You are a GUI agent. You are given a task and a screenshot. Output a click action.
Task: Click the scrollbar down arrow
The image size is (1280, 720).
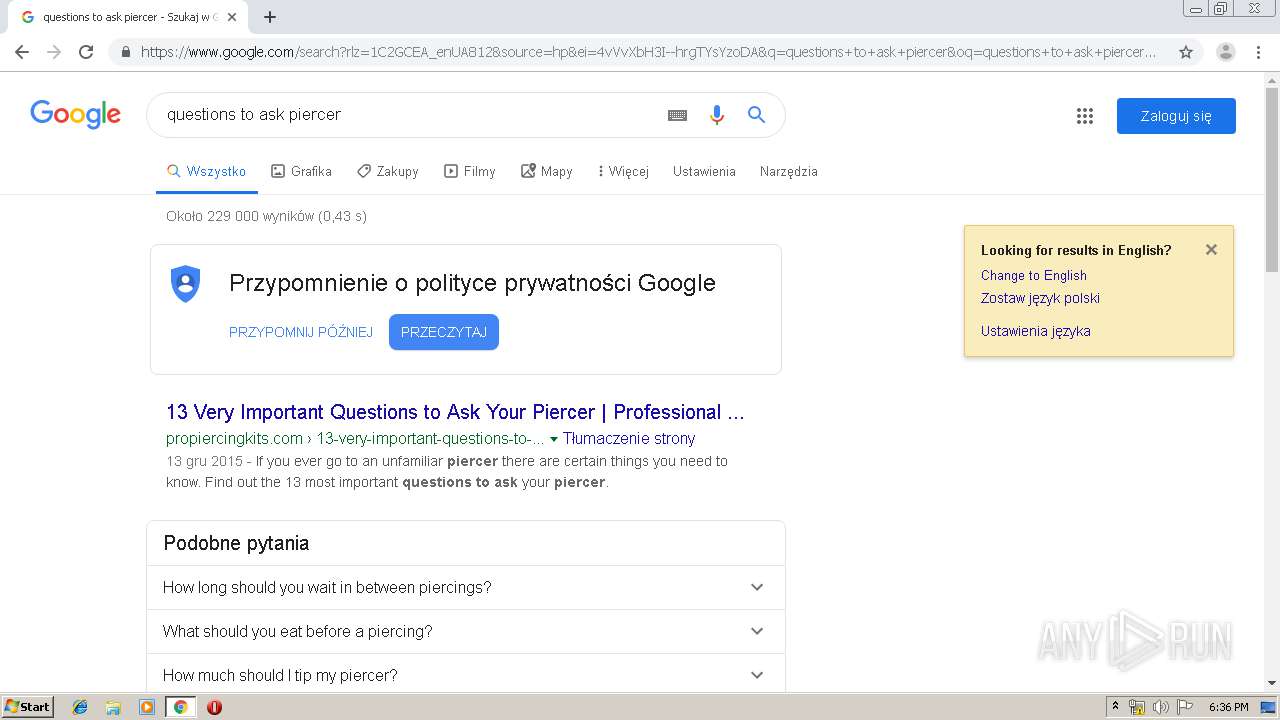1272,683
